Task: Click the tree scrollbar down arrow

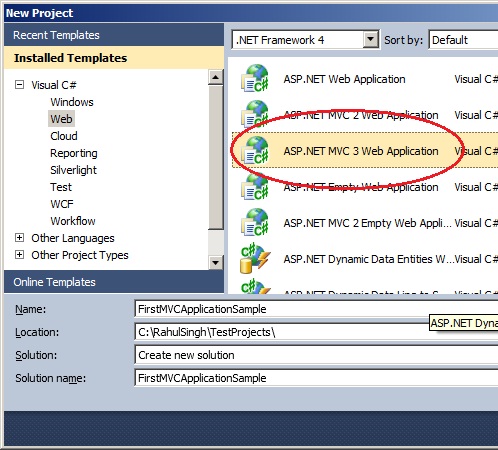Action: [216, 263]
